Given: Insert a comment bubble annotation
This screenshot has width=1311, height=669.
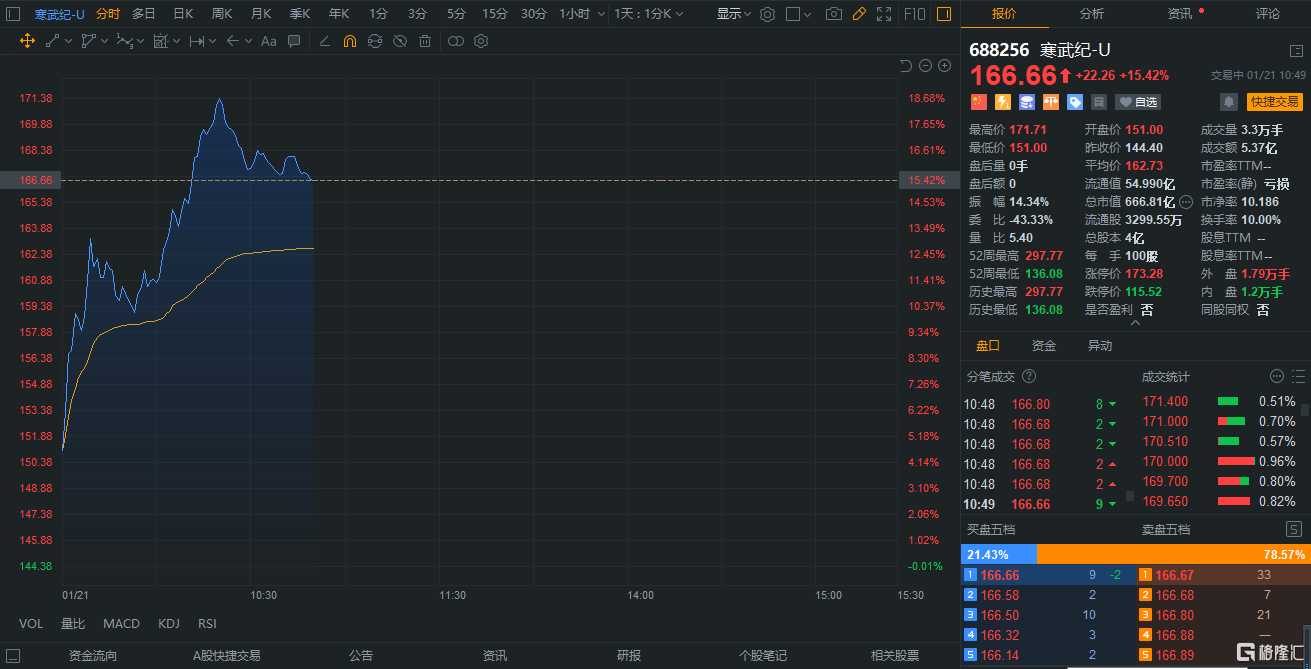Looking at the screenshot, I should point(294,41).
